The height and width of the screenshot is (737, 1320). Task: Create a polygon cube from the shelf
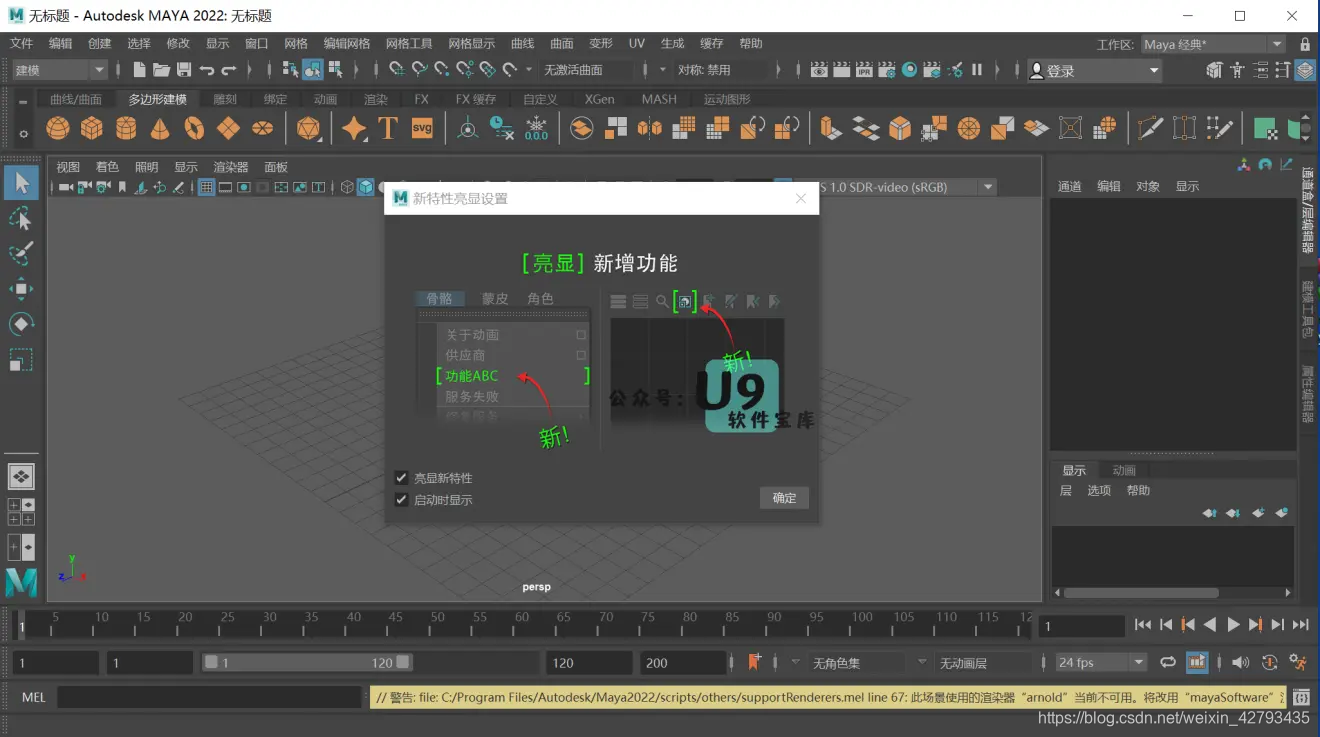coord(91,127)
